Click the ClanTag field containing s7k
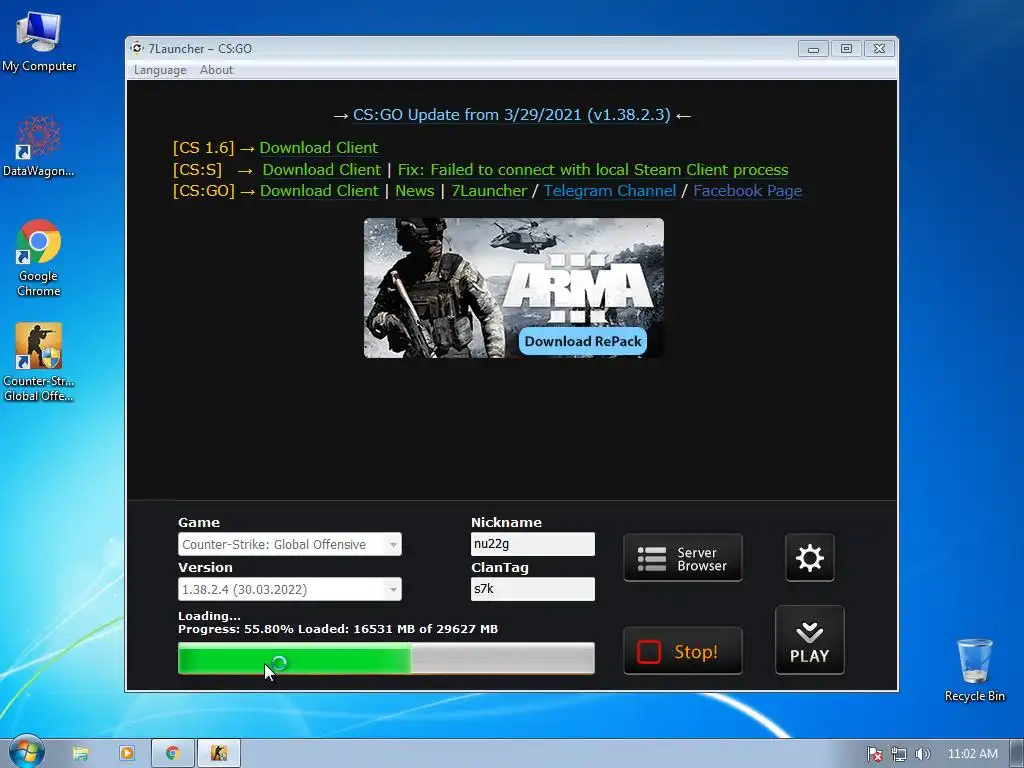The width and height of the screenshot is (1024, 768). 532,589
